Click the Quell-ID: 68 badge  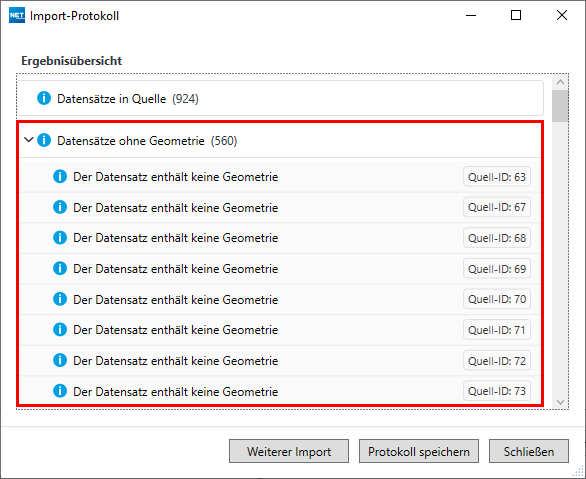pos(497,238)
